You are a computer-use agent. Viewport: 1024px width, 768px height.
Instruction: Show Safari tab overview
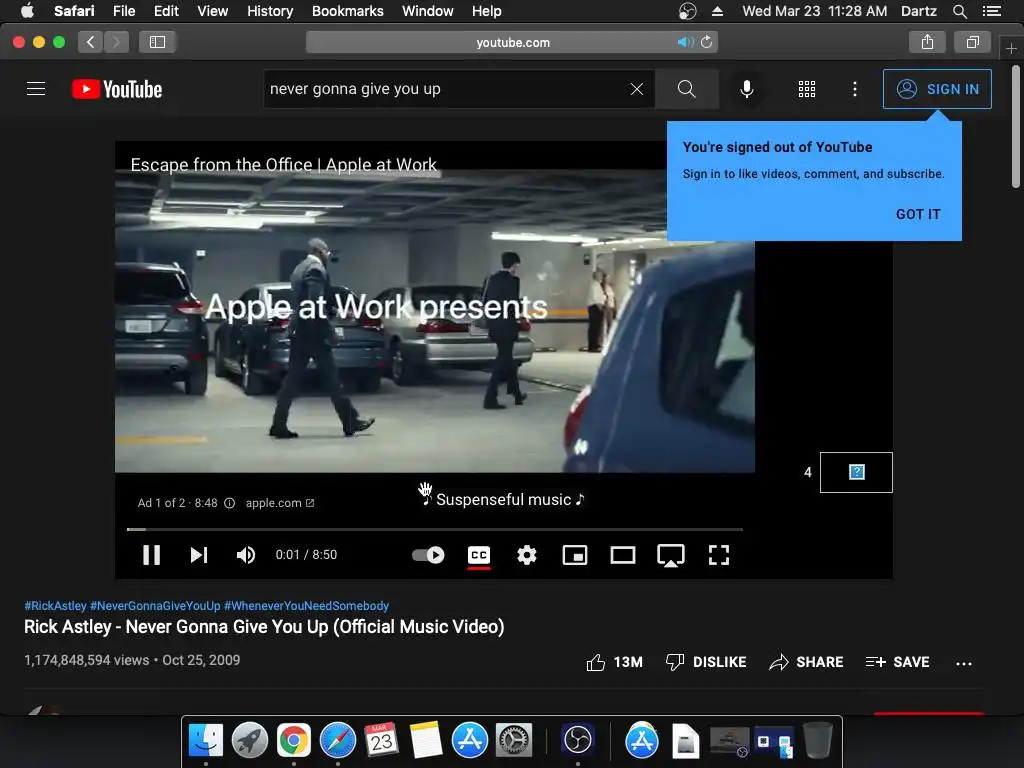[x=972, y=42]
